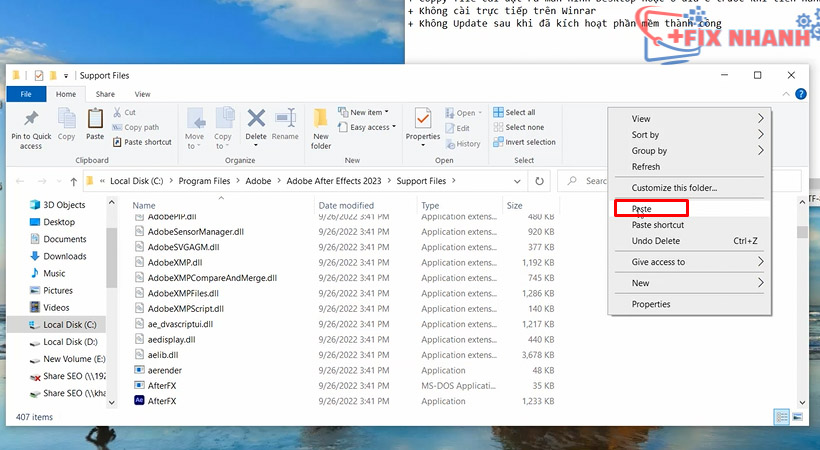820x450 pixels.
Task: Click Invert selection in the ribbon
Action: [525, 142]
